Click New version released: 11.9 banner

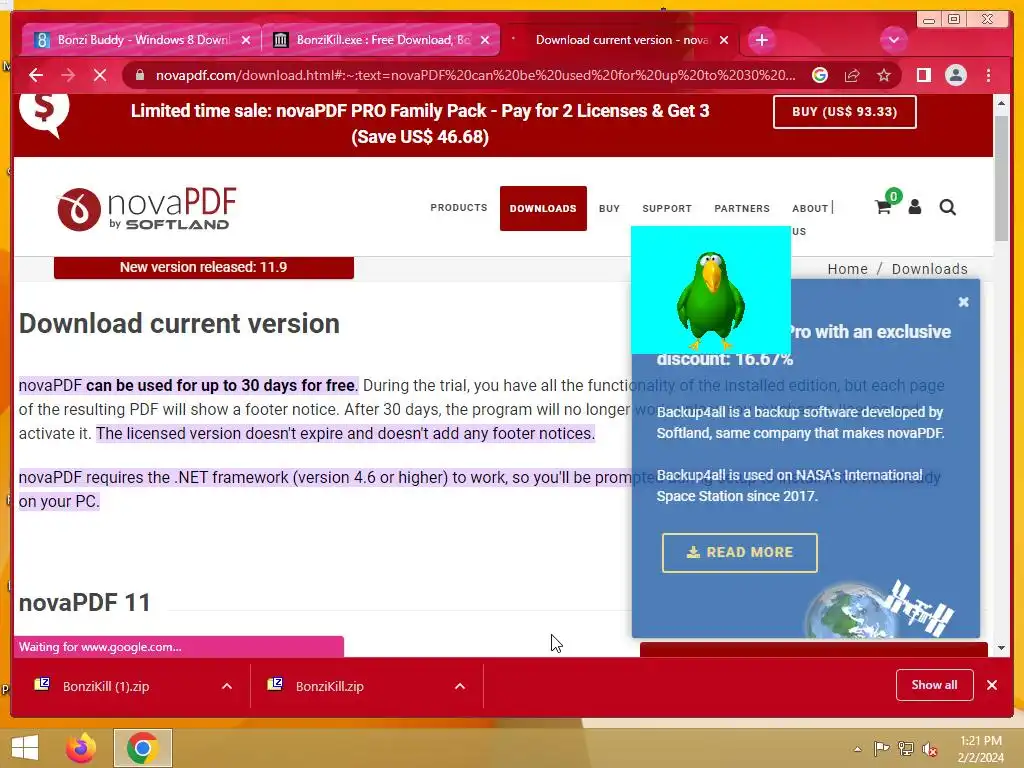click(x=204, y=267)
